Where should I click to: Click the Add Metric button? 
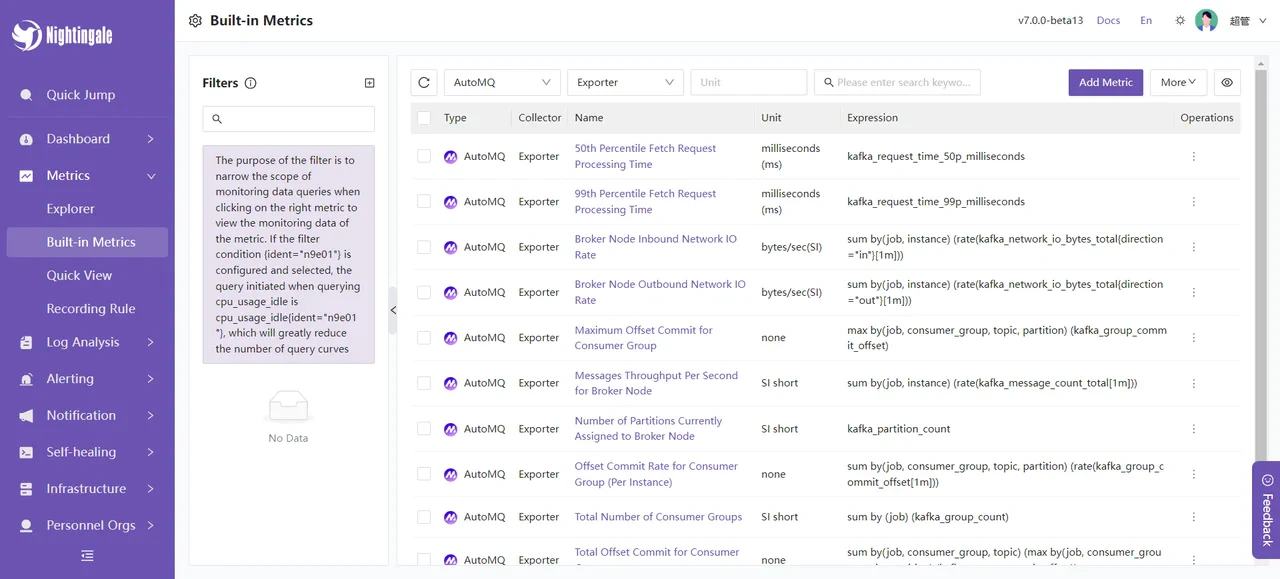(1105, 83)
